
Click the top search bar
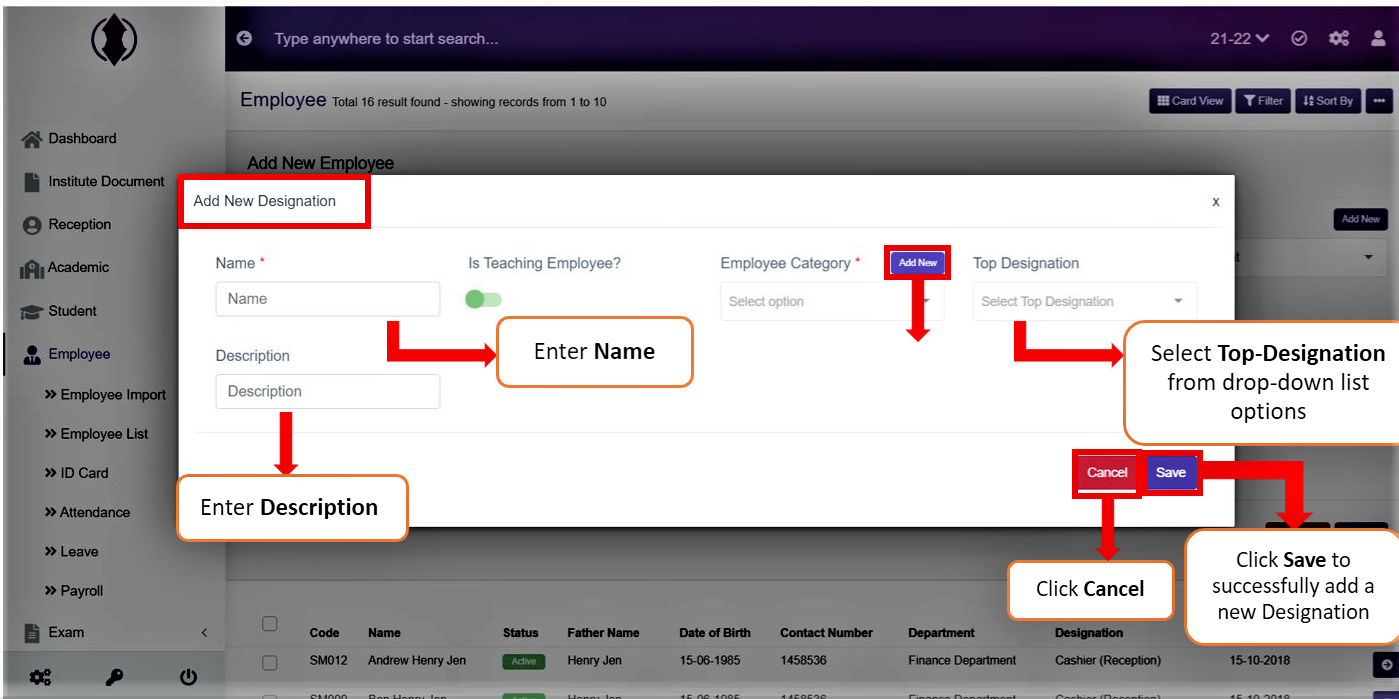pos(386,39)
